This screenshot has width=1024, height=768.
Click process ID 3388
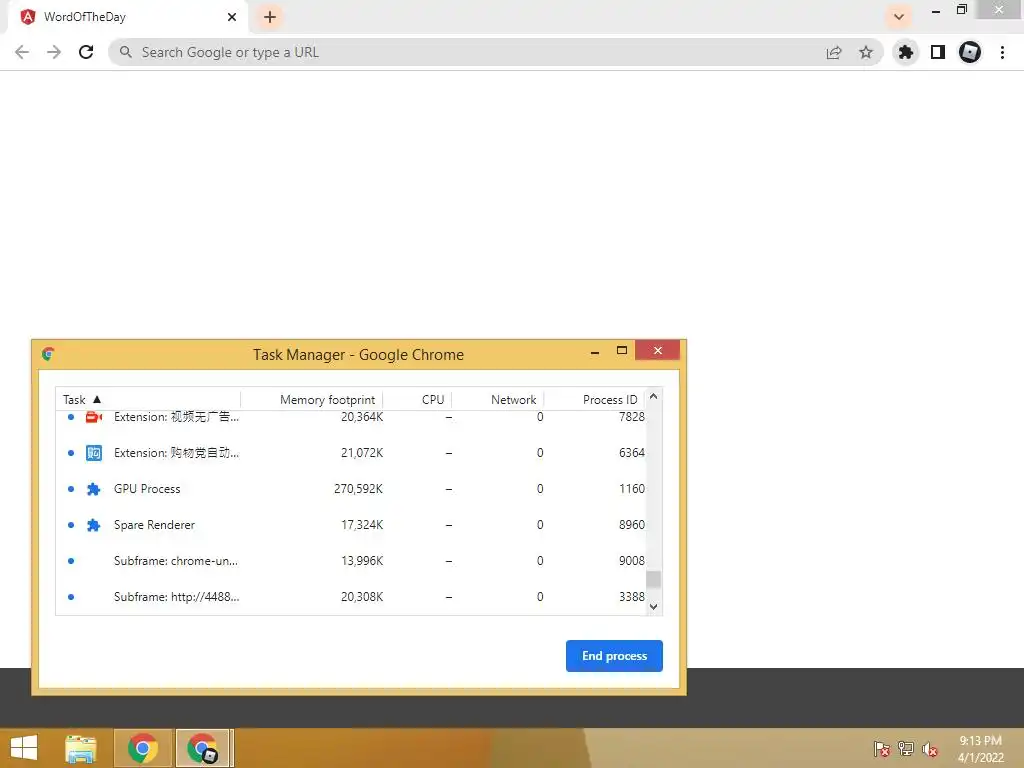(x=632, y=597)
